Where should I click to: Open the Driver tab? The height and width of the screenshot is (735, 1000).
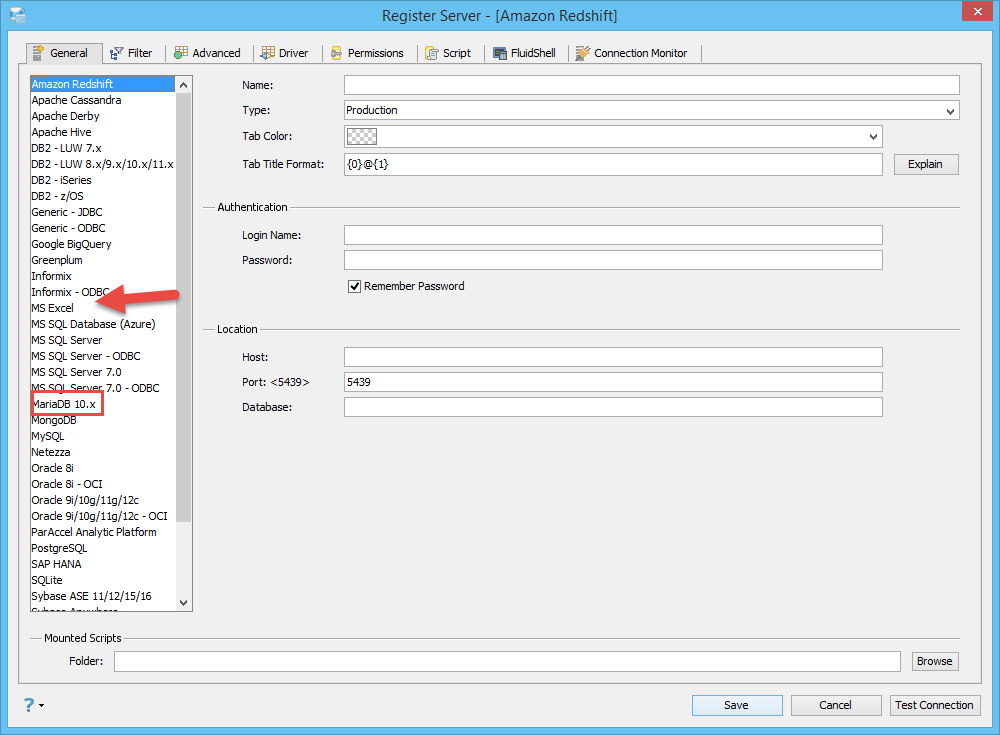[285, 53]
